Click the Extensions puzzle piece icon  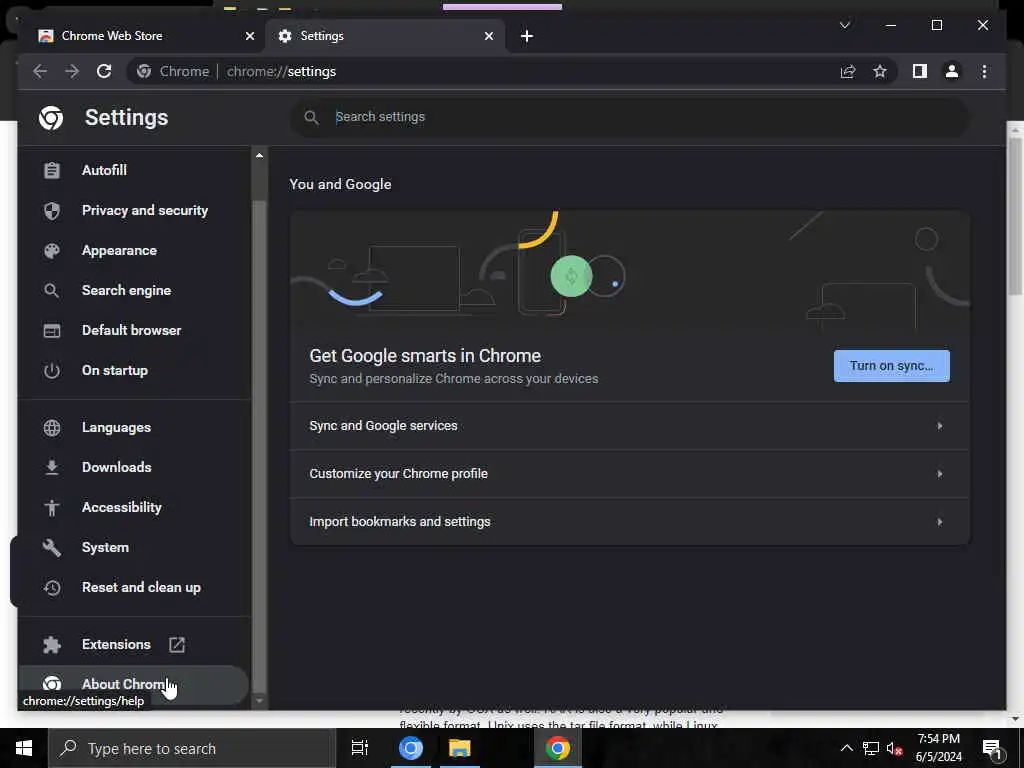click(52, 645)
